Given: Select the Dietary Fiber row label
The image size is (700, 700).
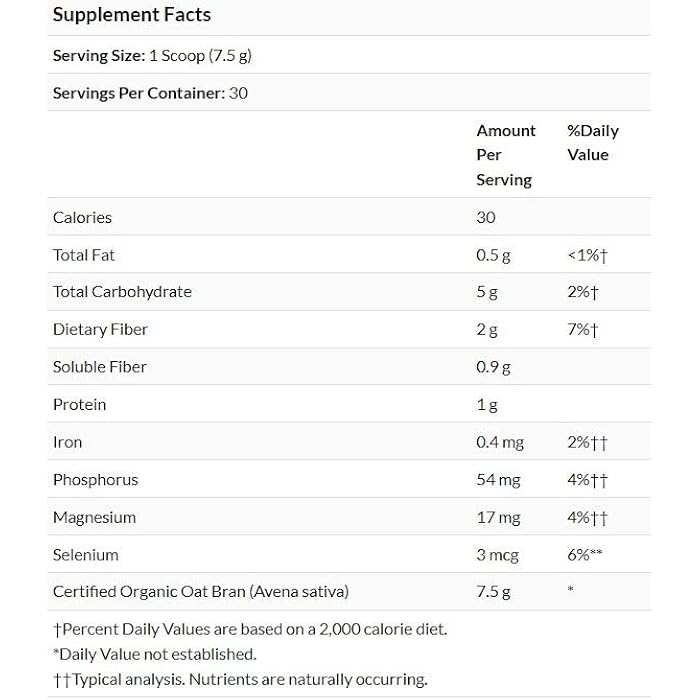Looking at the screenshot, I should (100, 329).
